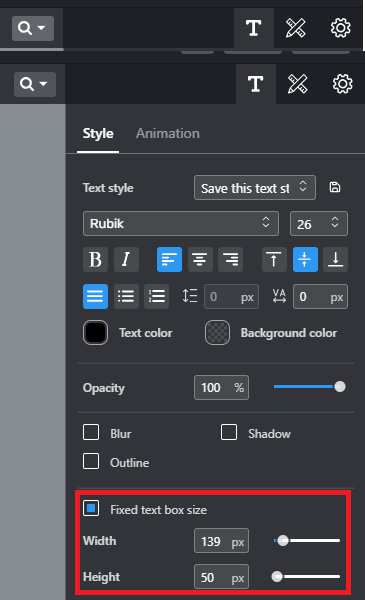
Task: Click the Width value input field
Action: (221, 541)
